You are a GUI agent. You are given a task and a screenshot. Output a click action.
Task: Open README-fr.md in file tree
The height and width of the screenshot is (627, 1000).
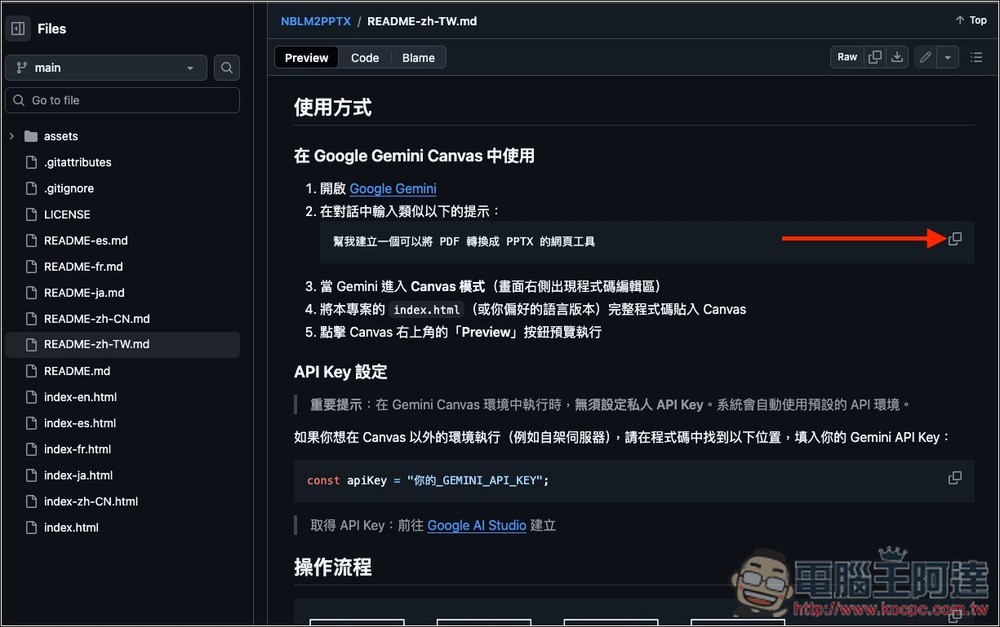(83, 267)
